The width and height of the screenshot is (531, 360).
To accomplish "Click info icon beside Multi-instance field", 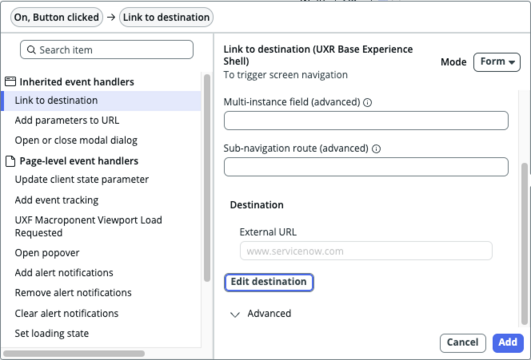I will 367,102.
